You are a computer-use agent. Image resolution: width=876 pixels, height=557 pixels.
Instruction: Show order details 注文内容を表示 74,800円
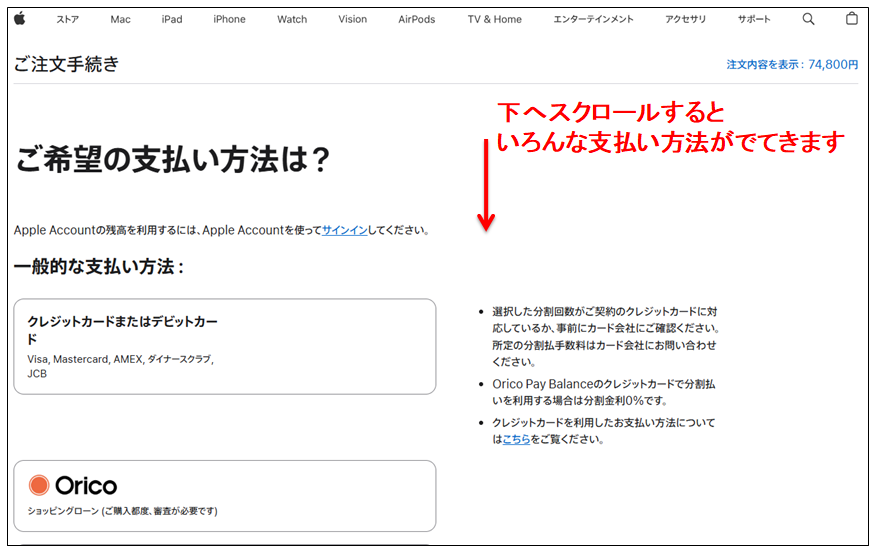[x=792, y=64]
